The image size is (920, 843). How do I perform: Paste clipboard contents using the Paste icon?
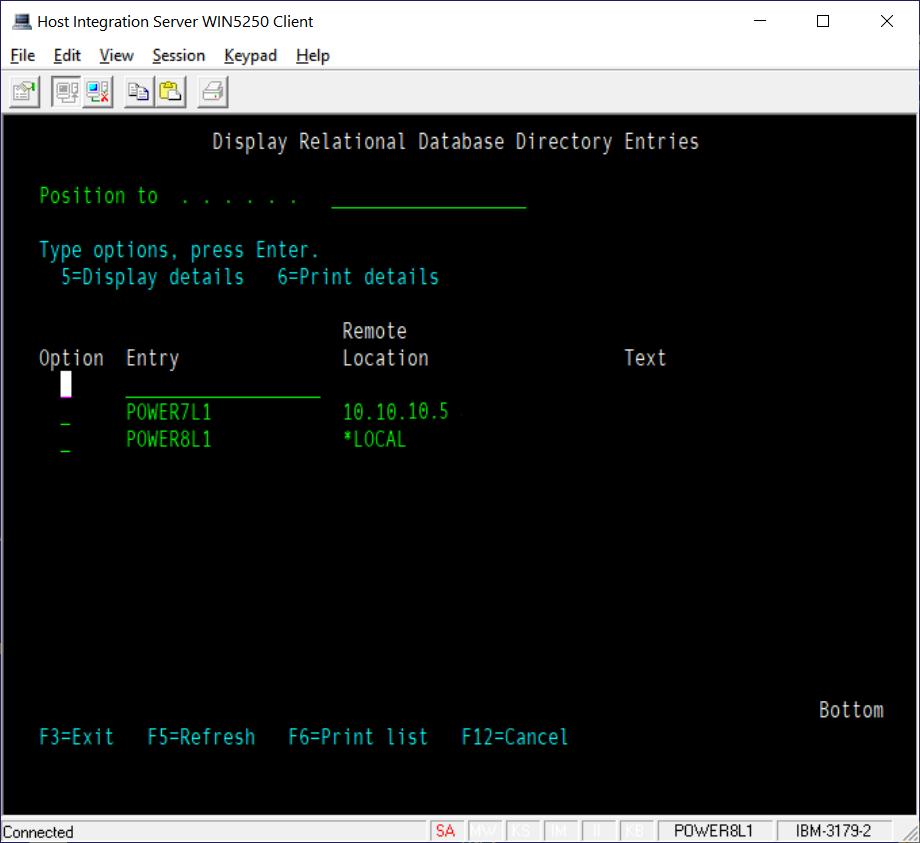(x=168, y=91)
